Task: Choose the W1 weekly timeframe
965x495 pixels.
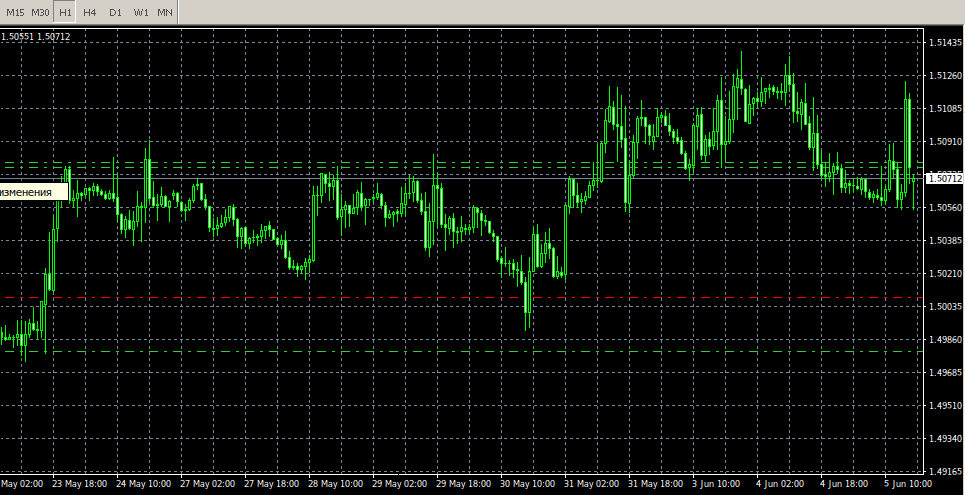Action: 141,12
